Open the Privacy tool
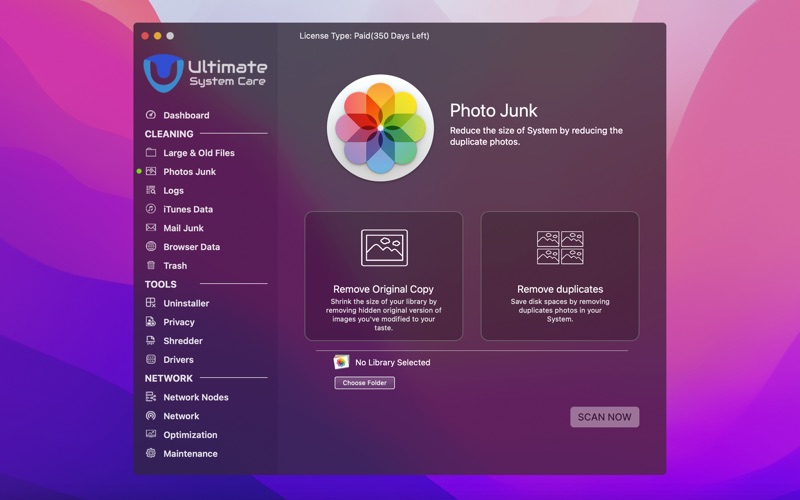The width and height of the screenshot is (800, 500). tap(179, 322)
